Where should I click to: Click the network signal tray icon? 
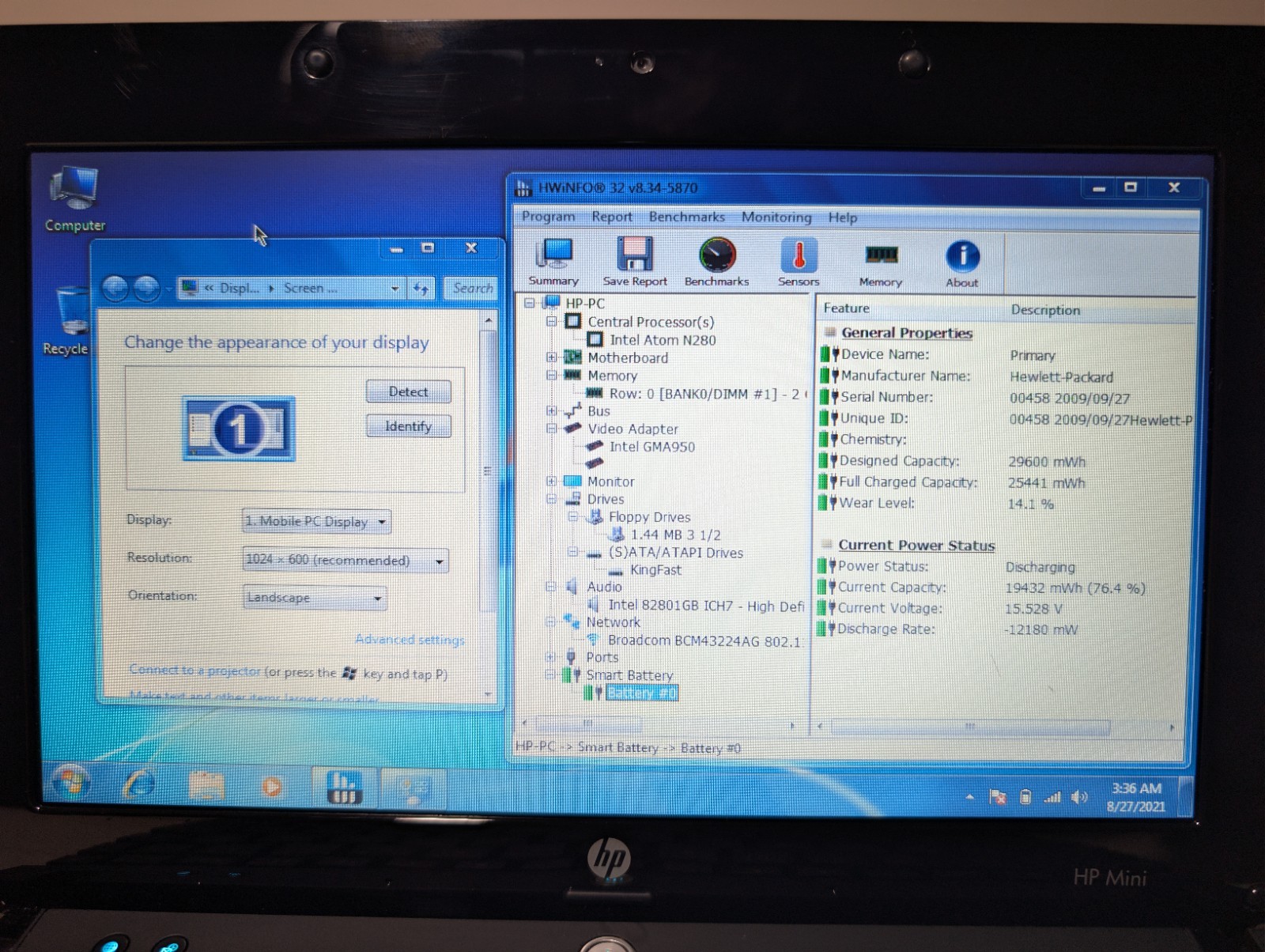[1052, 797]
